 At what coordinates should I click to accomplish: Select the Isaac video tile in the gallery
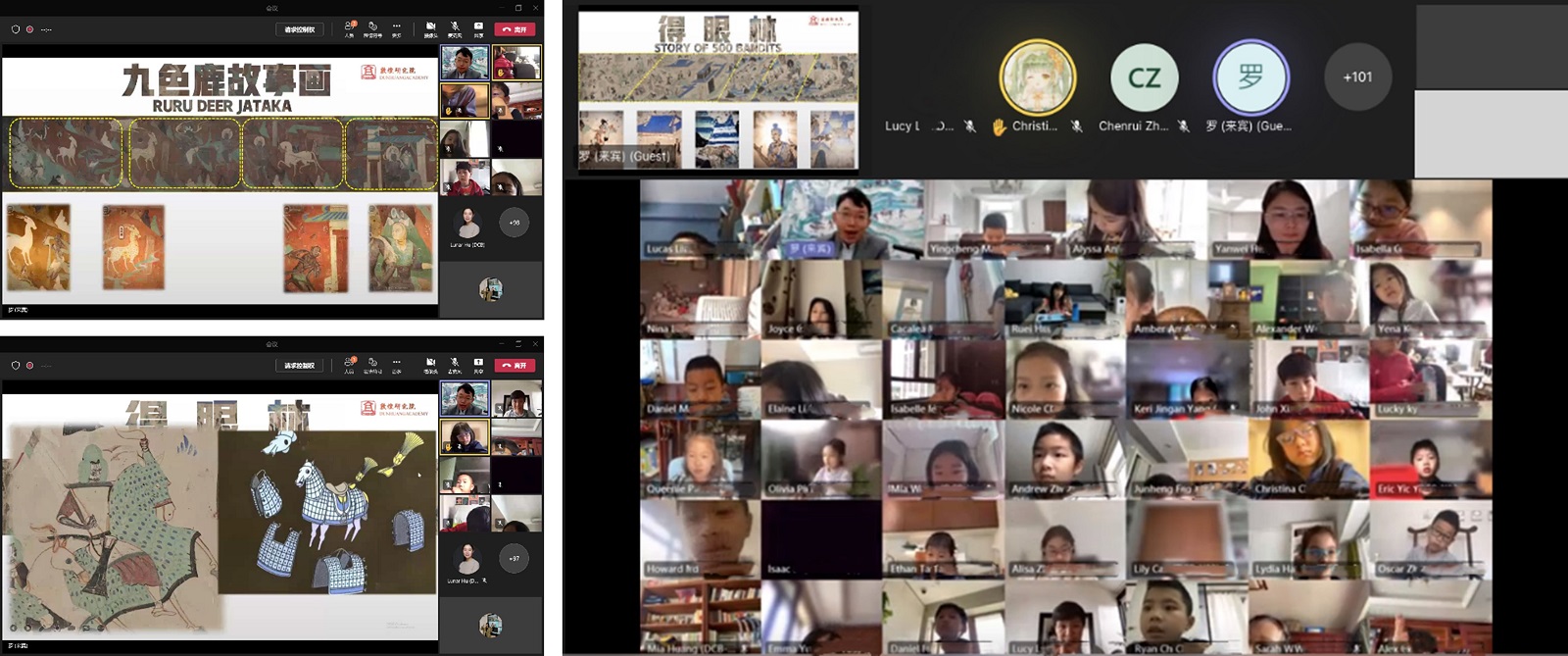(x=822, y=539)
